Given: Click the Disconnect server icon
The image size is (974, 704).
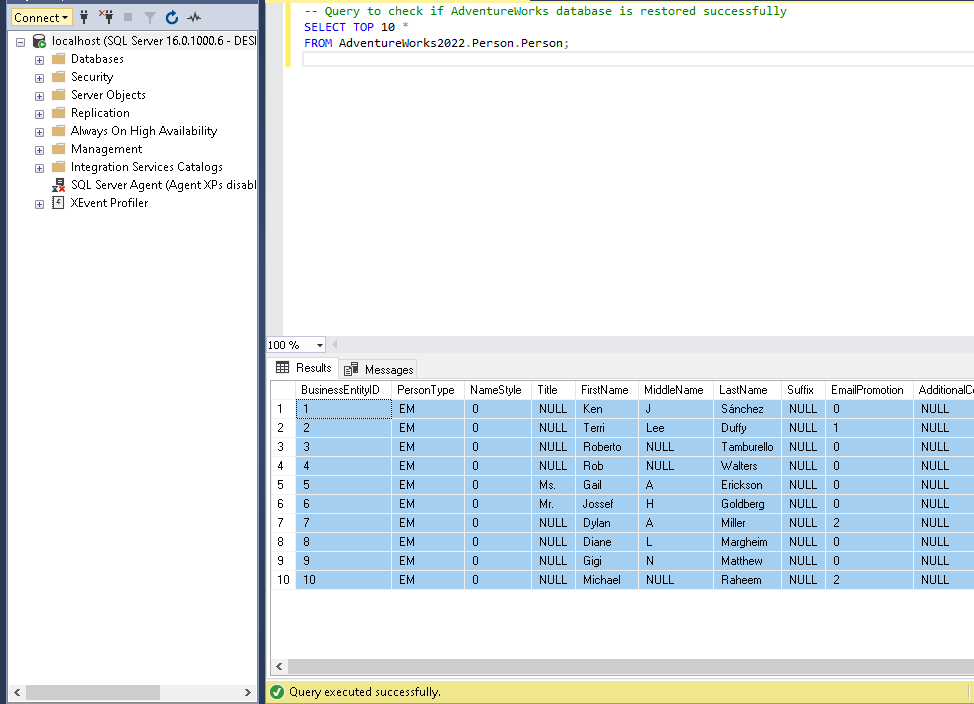Looking at the screenshot, I should (106, 17).
